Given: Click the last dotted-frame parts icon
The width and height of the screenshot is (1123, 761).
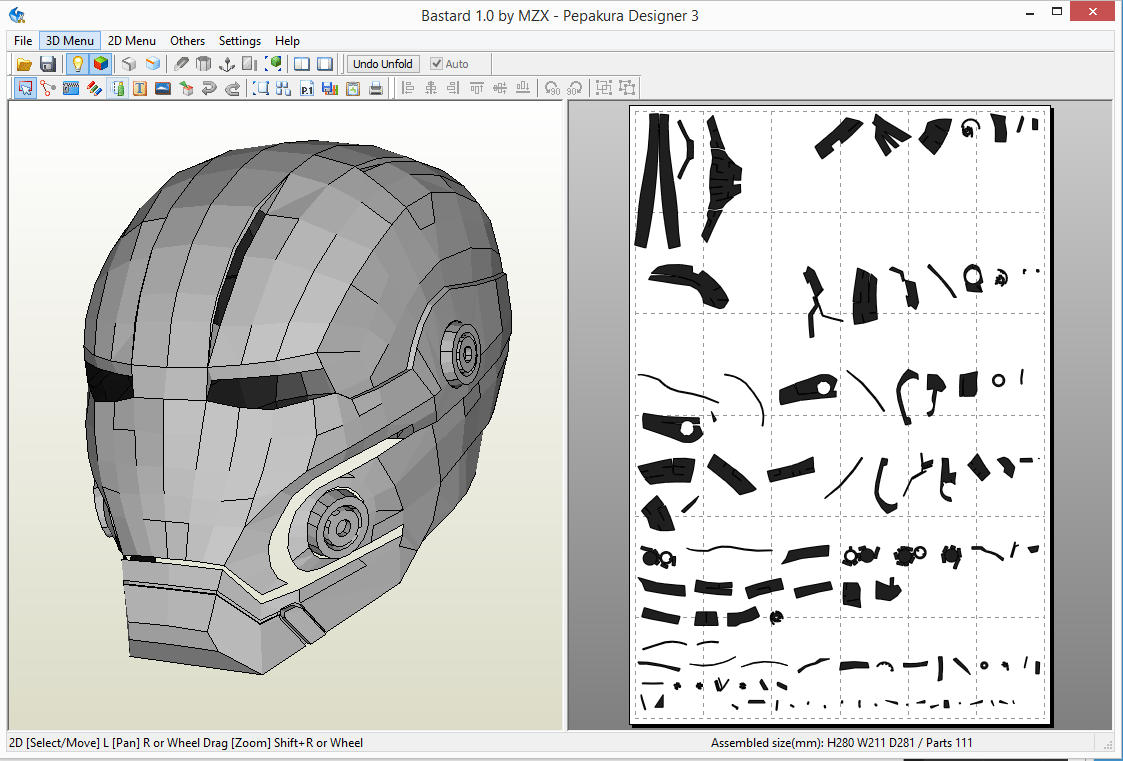Looking at the screenshot, I should [x=627, y=88].
